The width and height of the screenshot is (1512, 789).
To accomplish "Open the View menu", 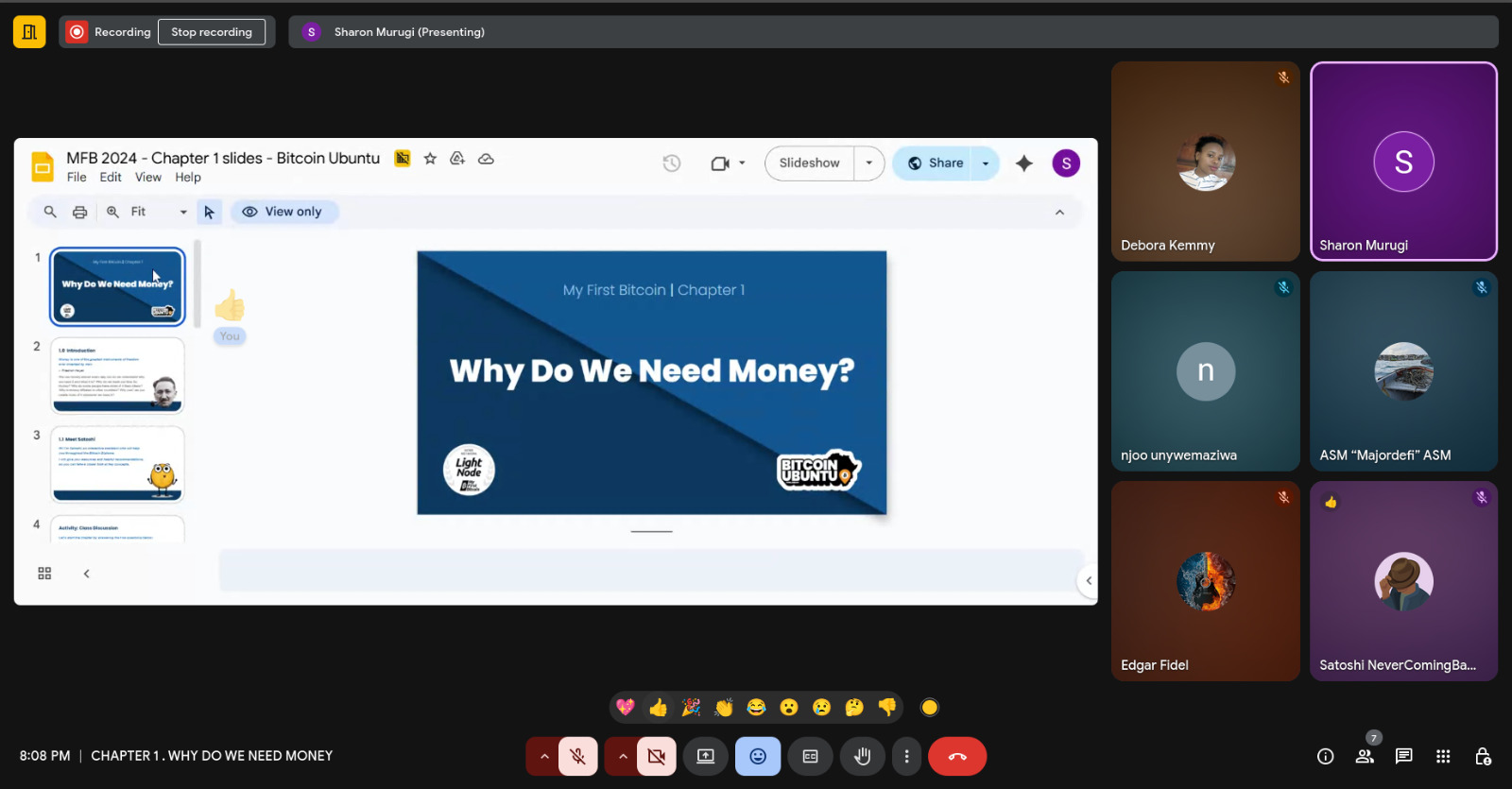I will pos(147,178).
